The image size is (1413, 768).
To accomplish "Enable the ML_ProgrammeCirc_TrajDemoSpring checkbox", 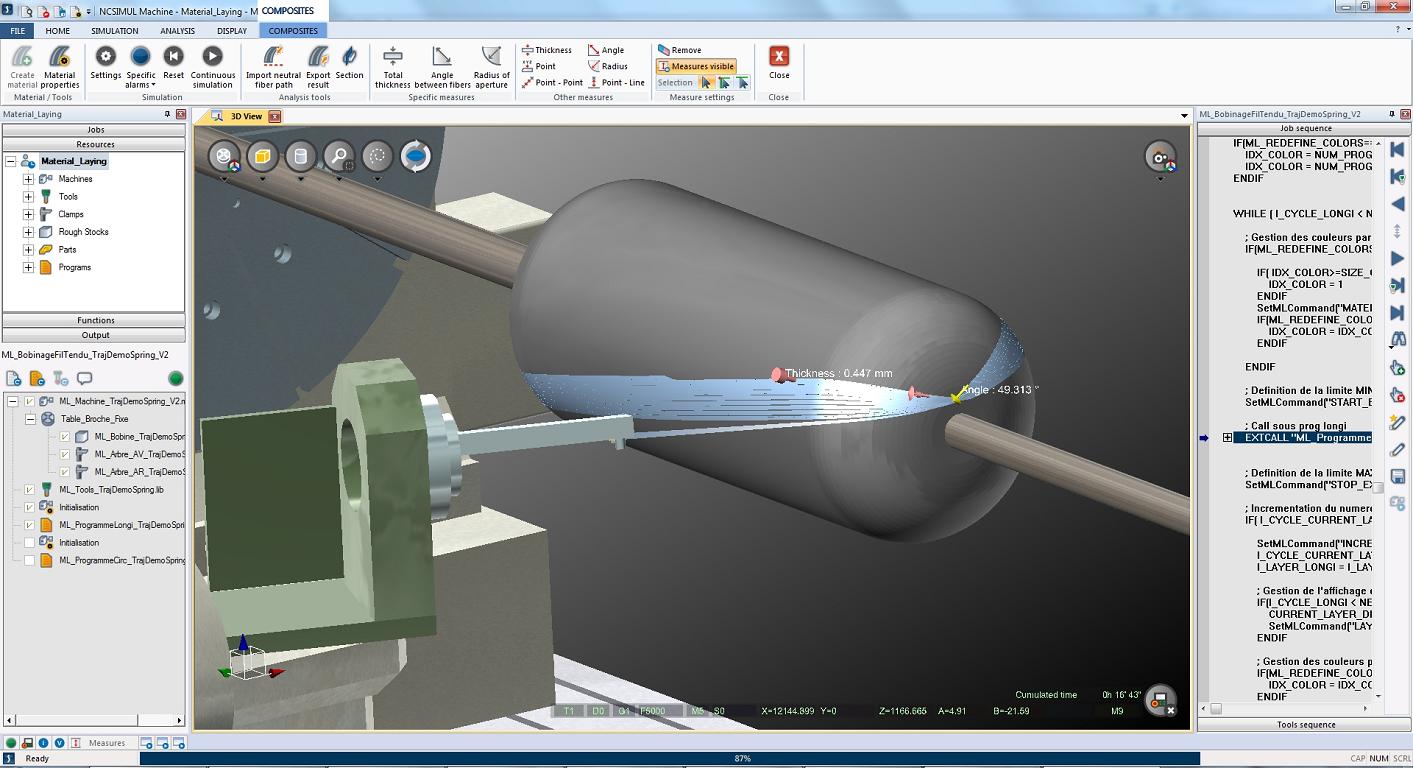I will click(29, 560).
